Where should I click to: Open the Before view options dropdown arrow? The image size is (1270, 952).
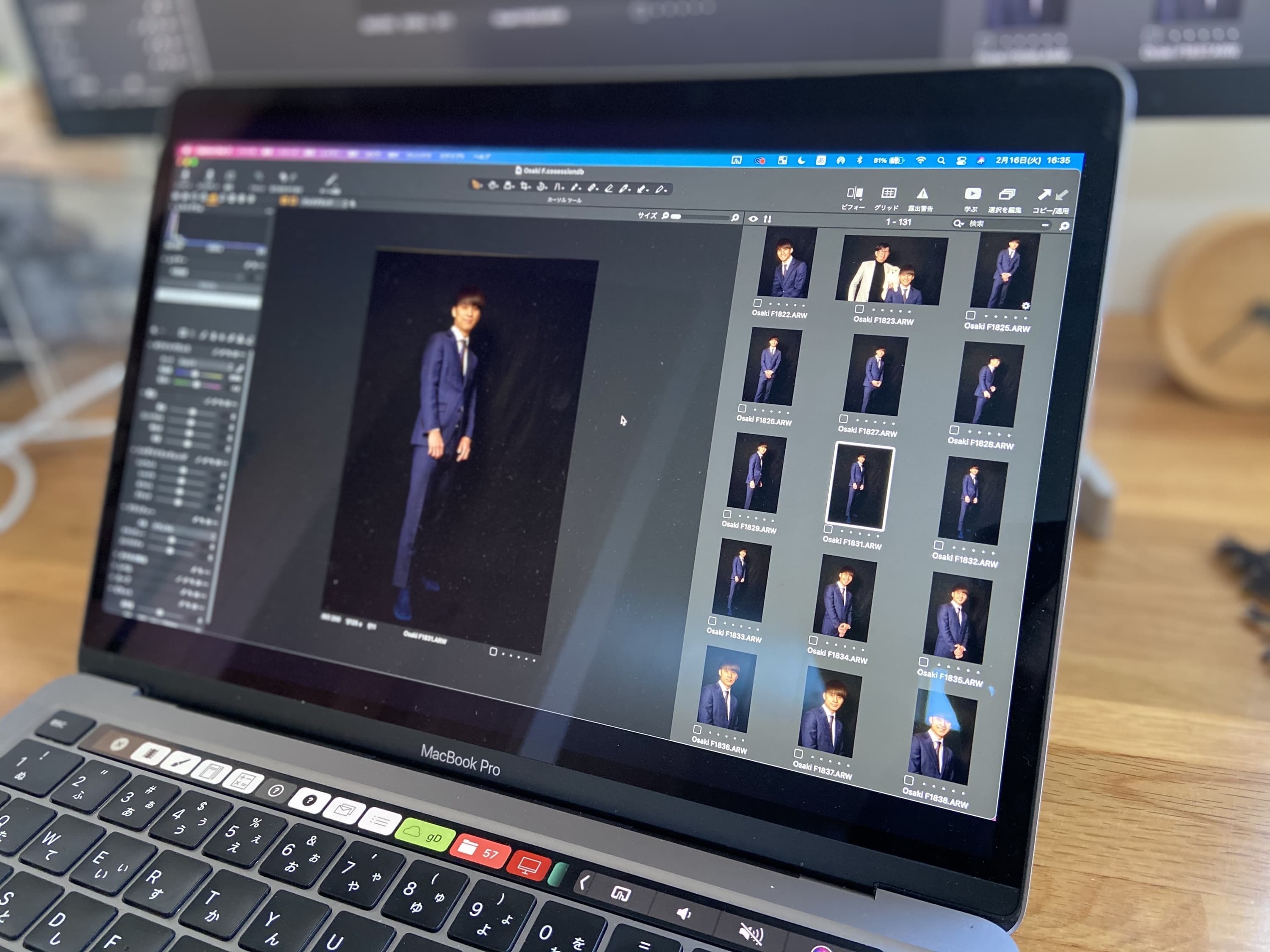tap(860, 199)
